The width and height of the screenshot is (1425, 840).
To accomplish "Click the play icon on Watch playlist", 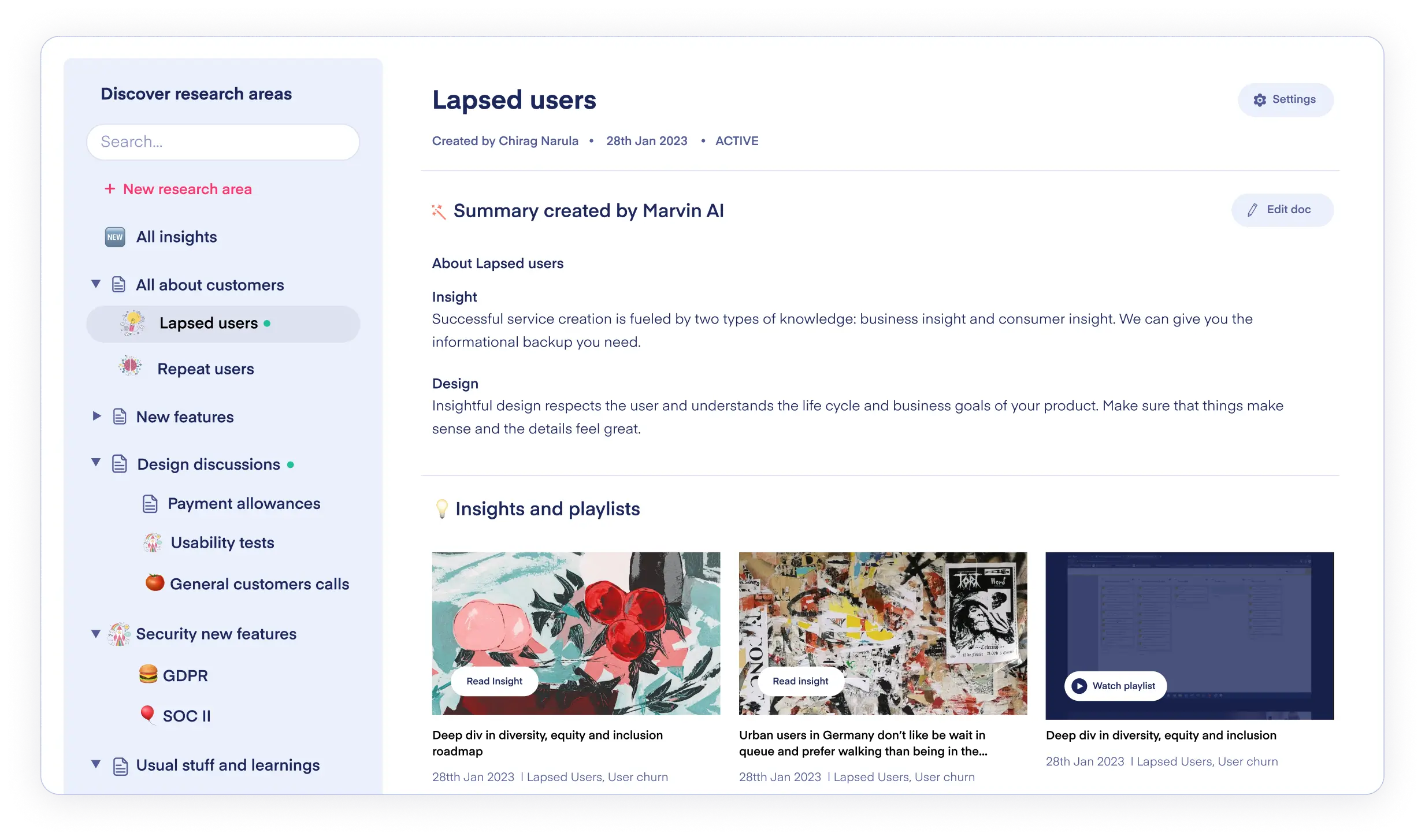I will [1079, 686].
